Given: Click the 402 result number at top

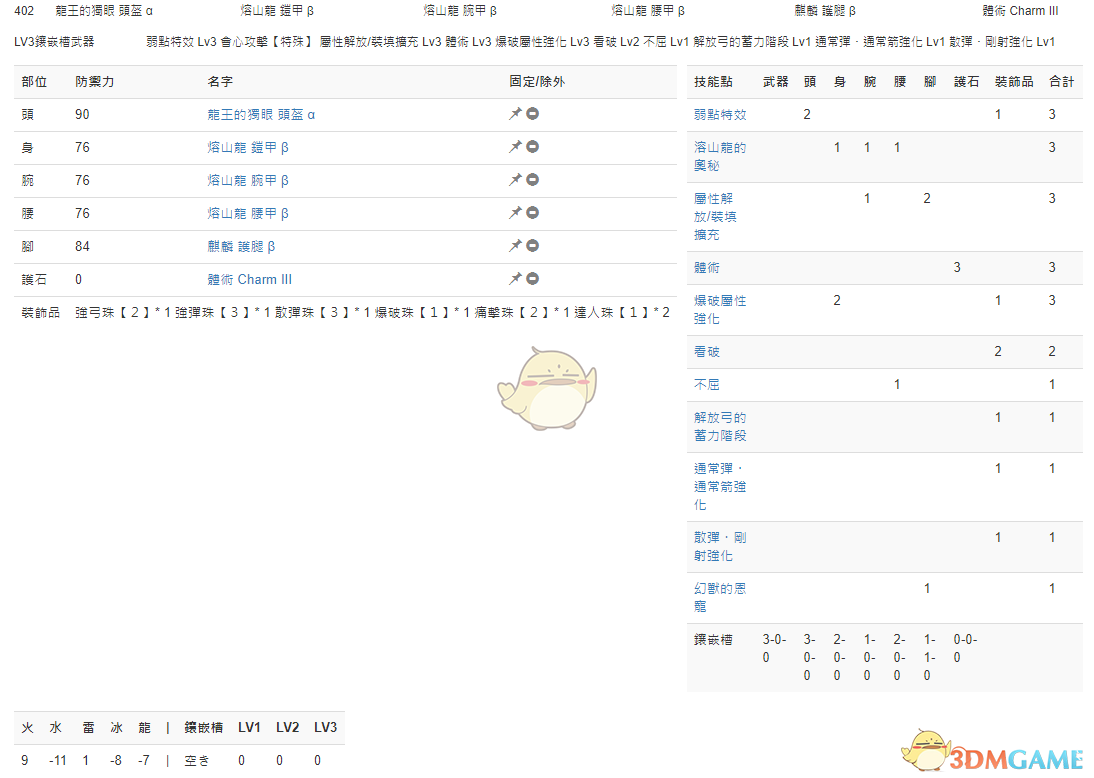Looking at the screenshot, I should 24,10.
